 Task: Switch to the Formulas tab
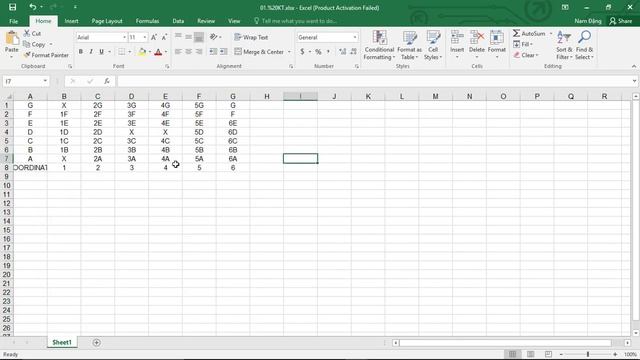point(147,21)
